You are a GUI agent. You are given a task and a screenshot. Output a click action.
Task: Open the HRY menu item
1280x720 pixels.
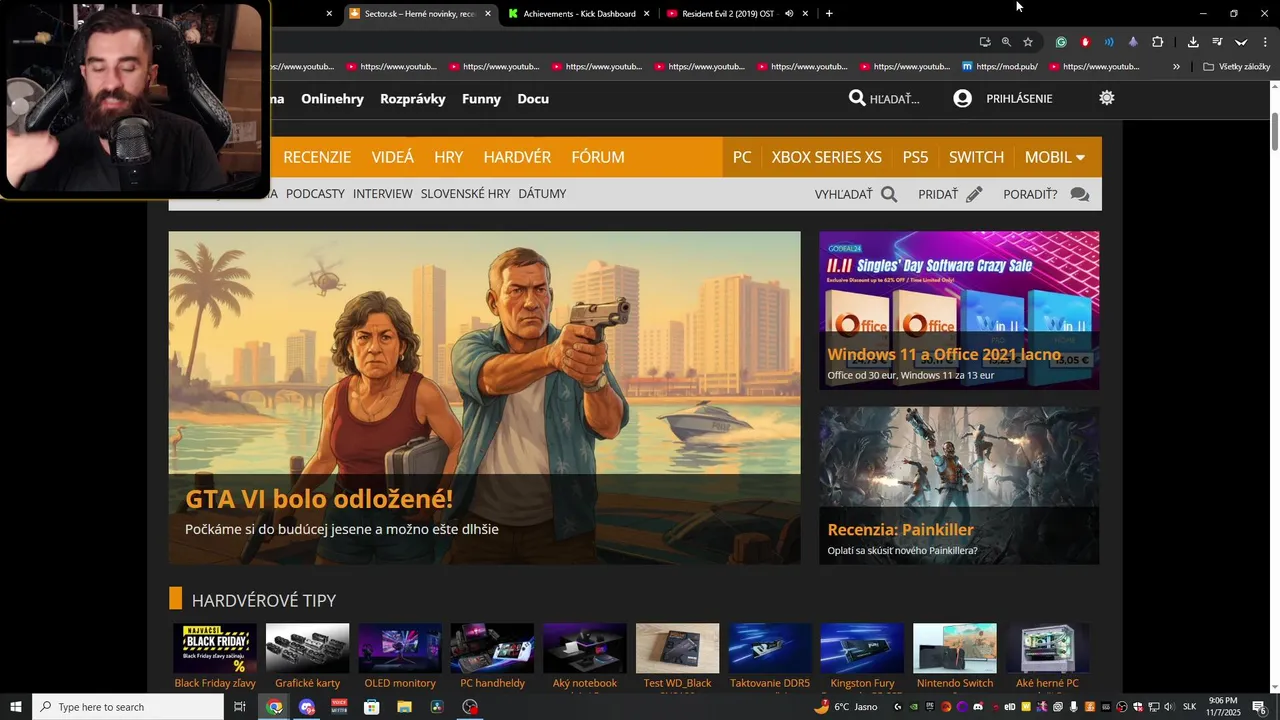[x=449, y=157]
